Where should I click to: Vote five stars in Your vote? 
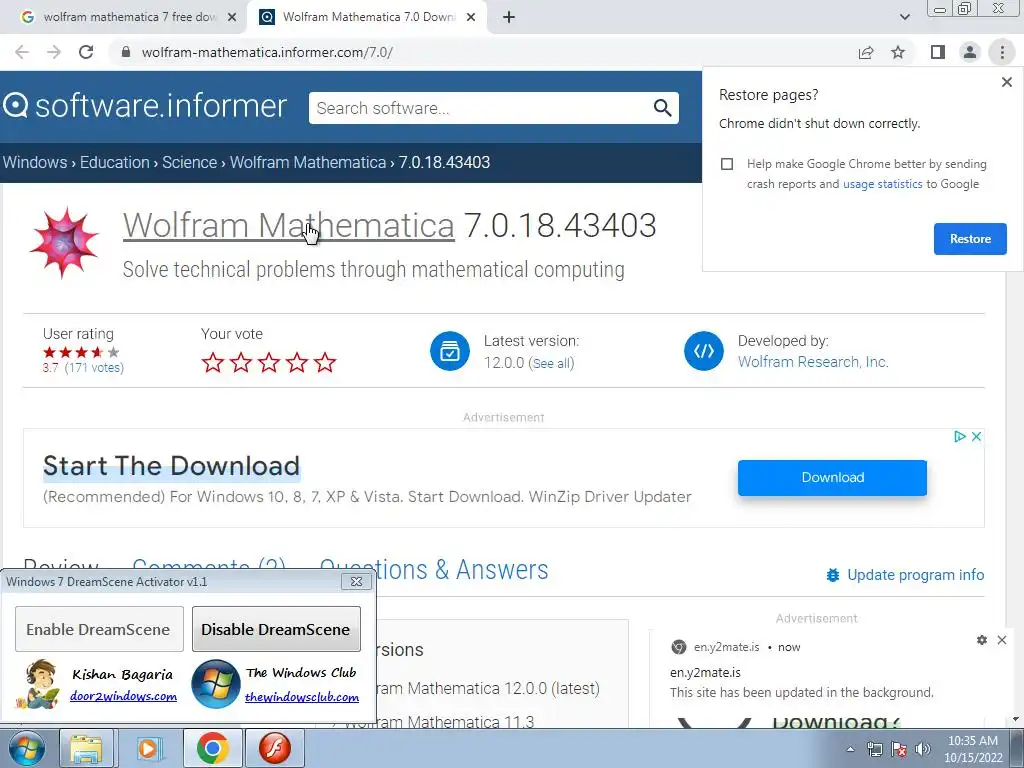pos(325,362)
